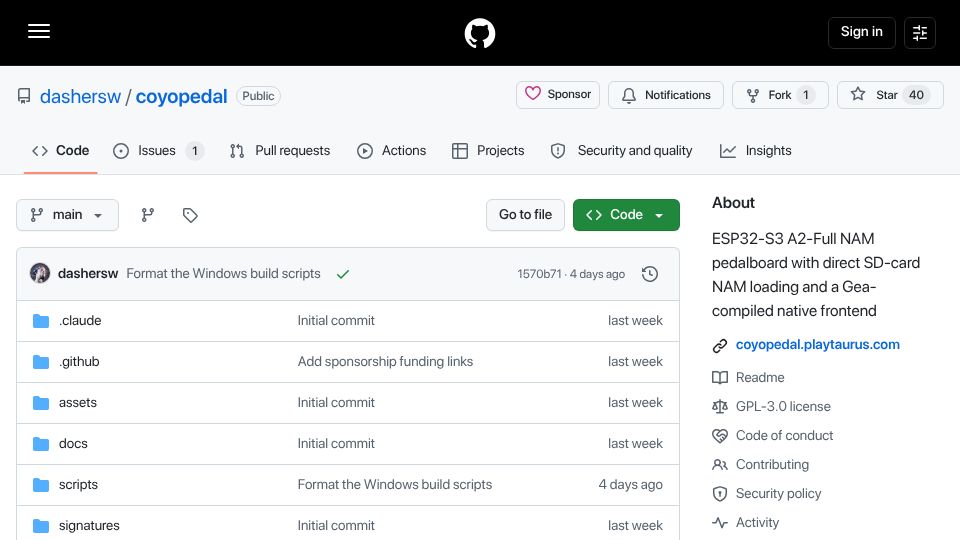View branches using the branch icon
Image resolution: width=960 pixels, height=540 pixels.
148,215
